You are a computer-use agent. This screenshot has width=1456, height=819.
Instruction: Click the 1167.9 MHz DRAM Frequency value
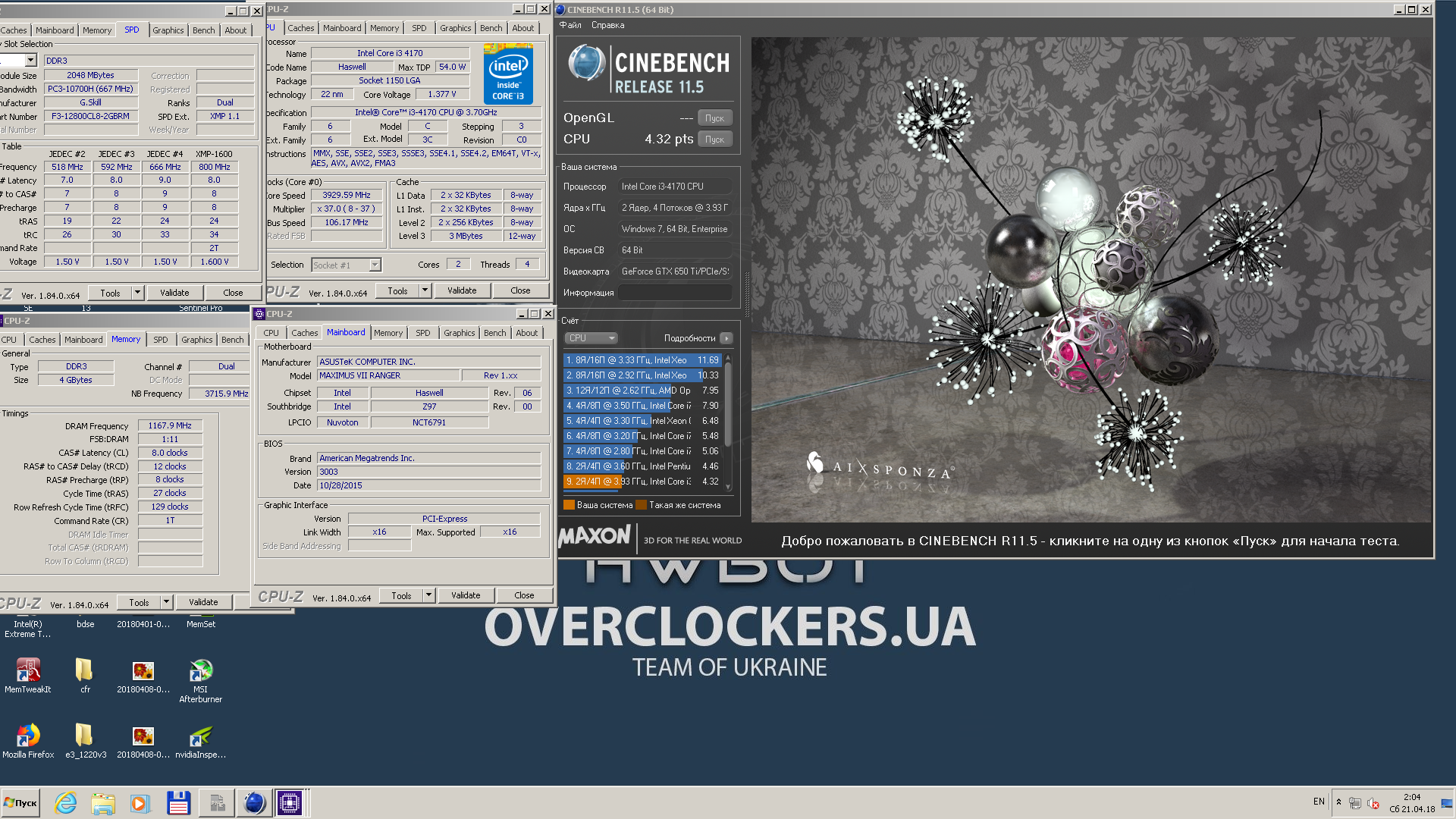point(170,425)
